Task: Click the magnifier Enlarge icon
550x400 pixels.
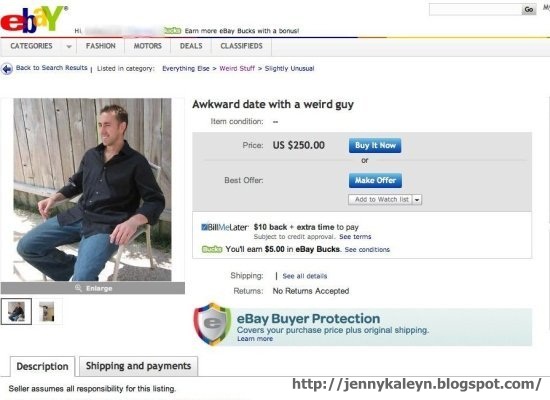Action: 78,288
